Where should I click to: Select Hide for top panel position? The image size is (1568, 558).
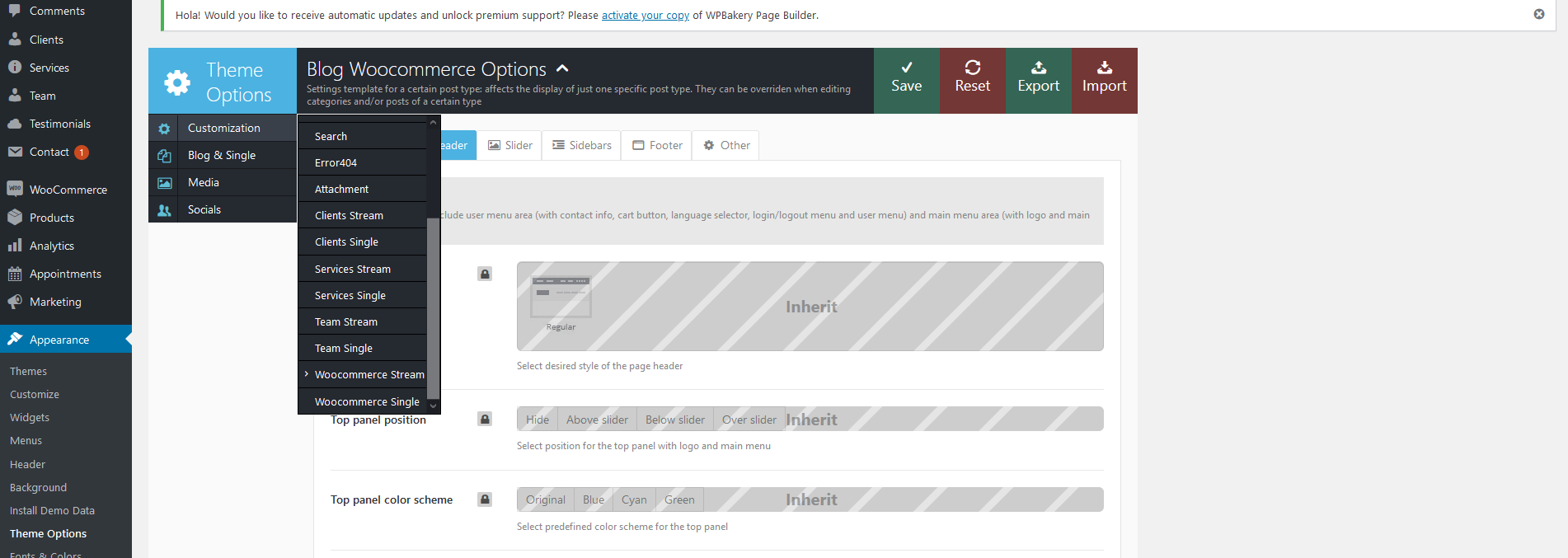pos(538,420)
